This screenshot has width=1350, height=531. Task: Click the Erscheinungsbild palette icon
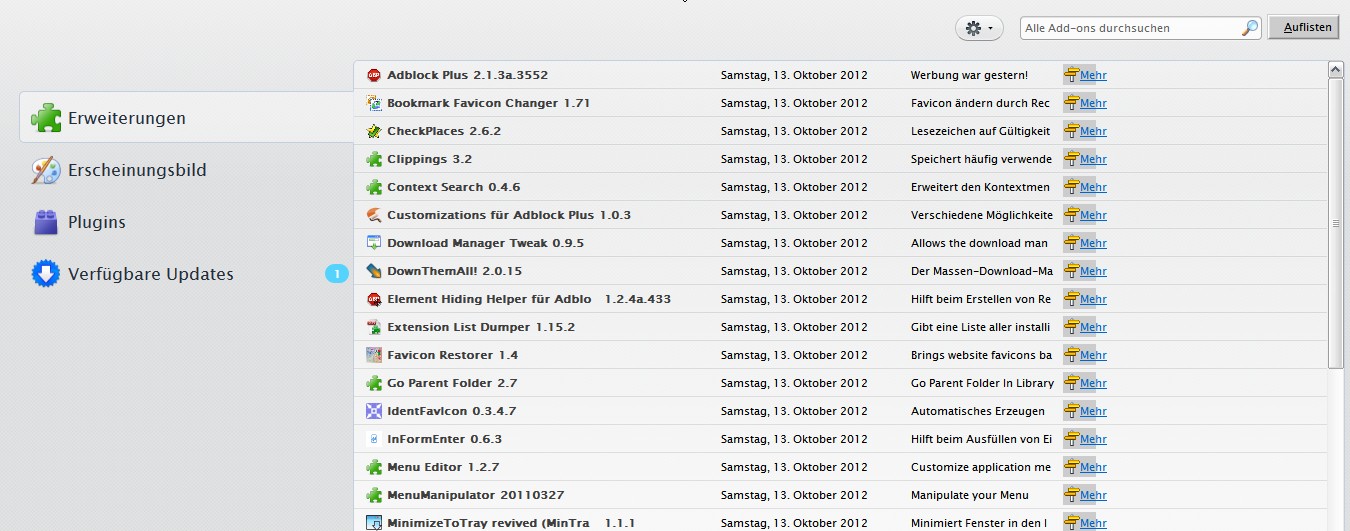(46, 170)
